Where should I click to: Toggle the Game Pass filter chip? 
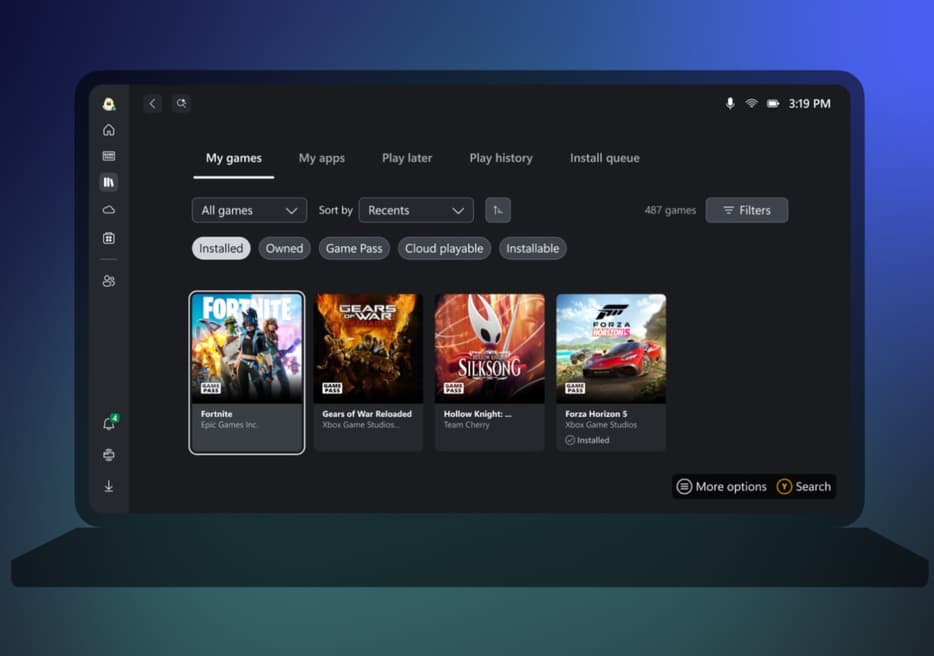[354, 248]
